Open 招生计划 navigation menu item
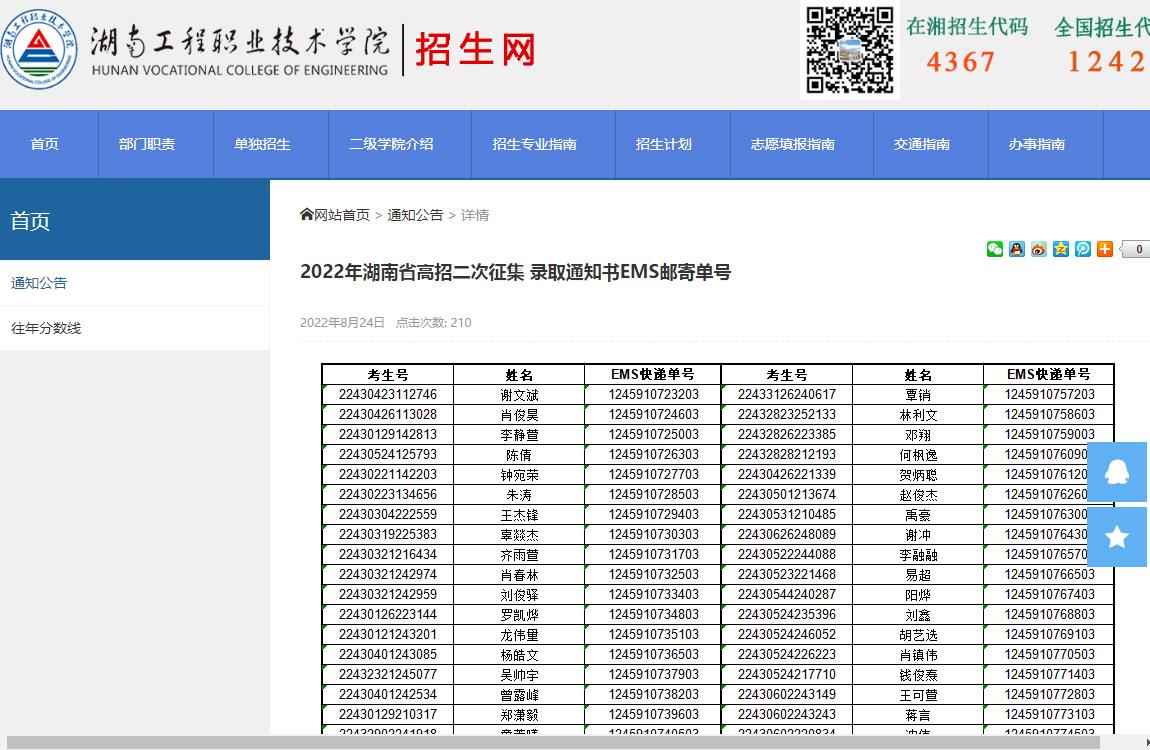This screenshot has width=1150, height=750. point(663,144)
